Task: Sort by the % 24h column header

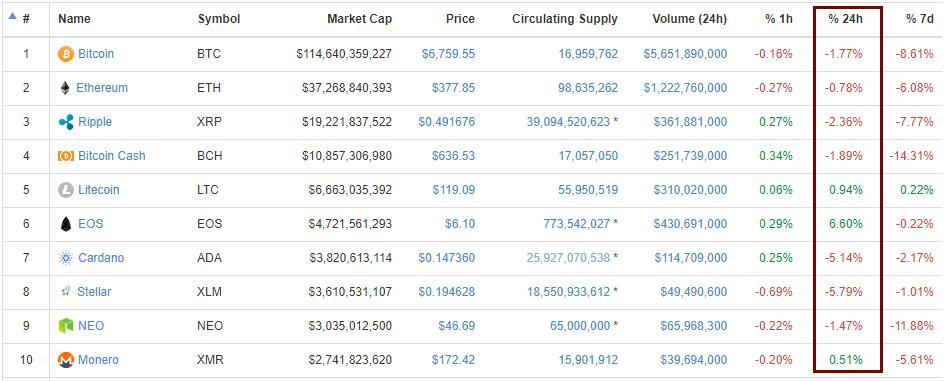Action: (845, 19)
